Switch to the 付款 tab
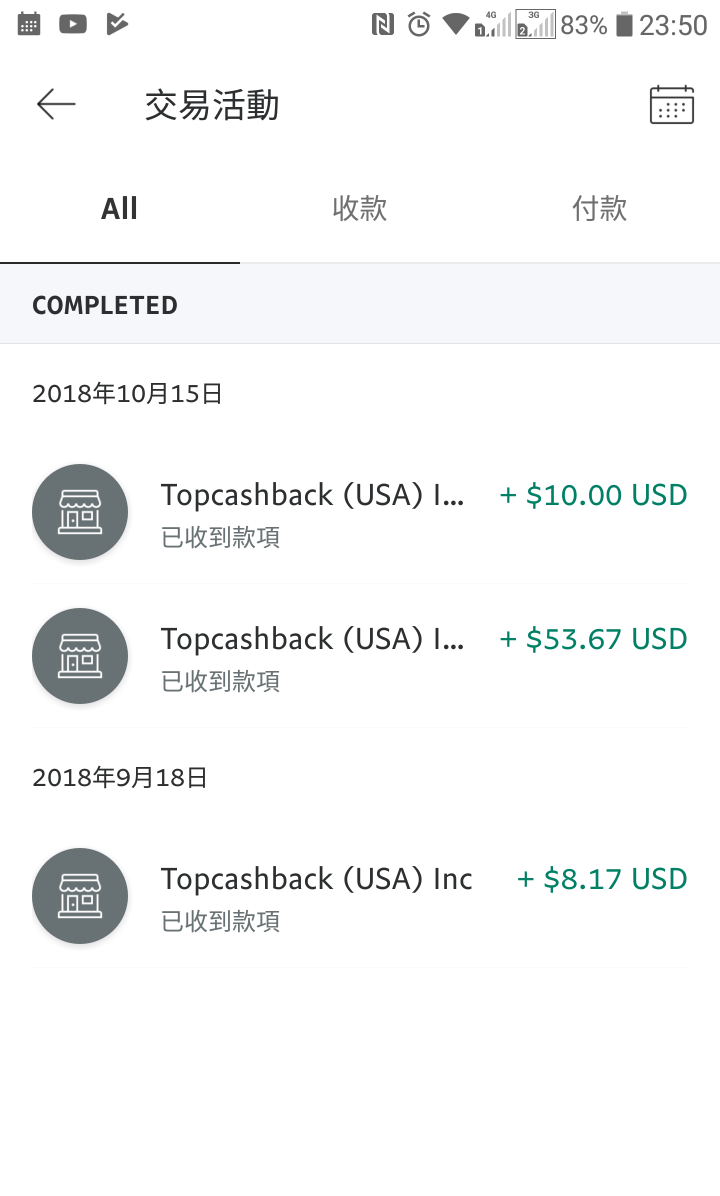The height and width of the screenshot is (1196, 720). tap(599, 209)
